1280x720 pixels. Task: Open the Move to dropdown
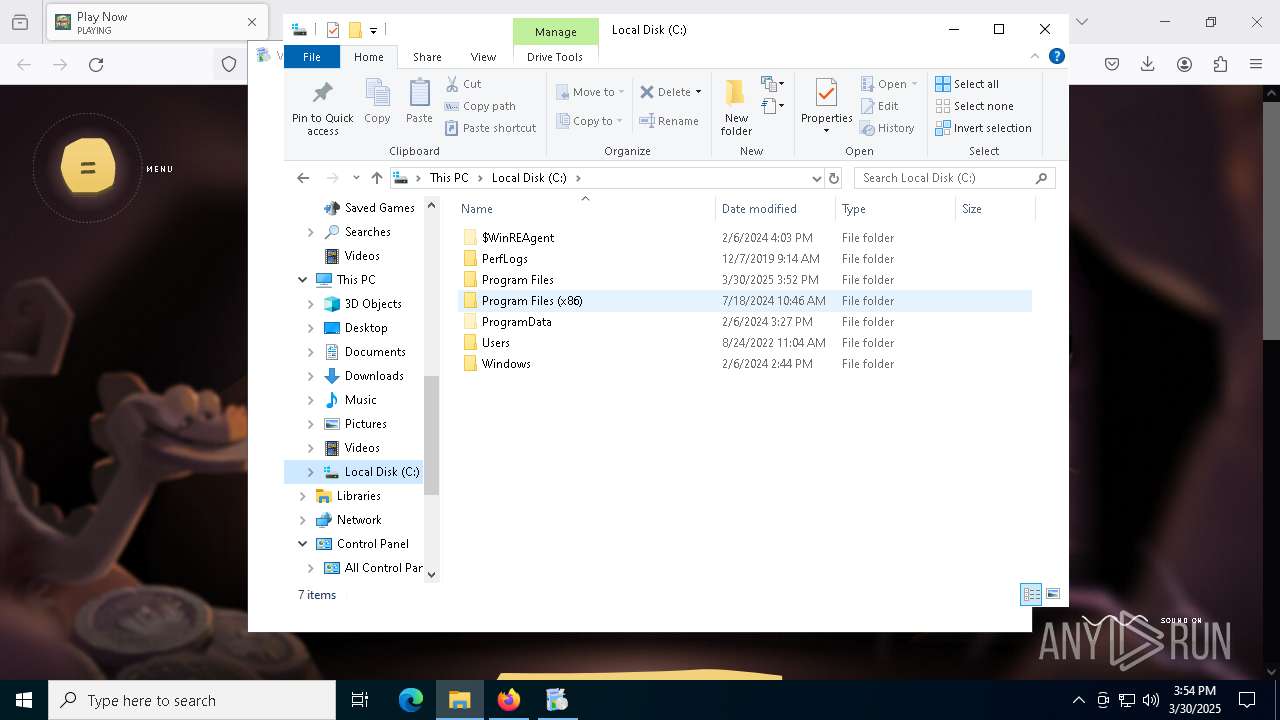click(x=590, y=92)
